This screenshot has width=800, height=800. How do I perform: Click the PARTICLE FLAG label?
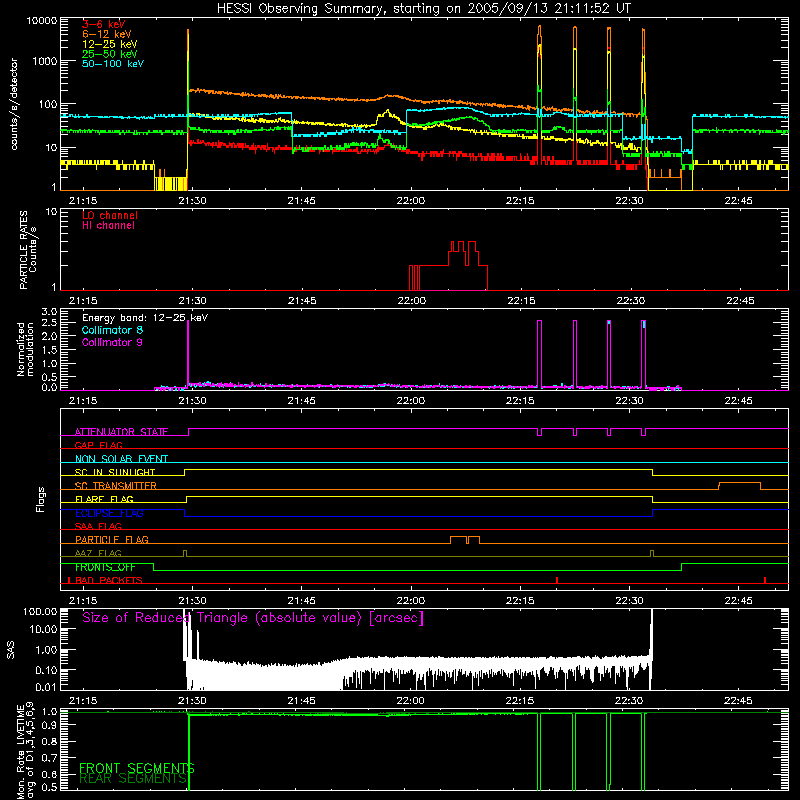tap(112, 540)
